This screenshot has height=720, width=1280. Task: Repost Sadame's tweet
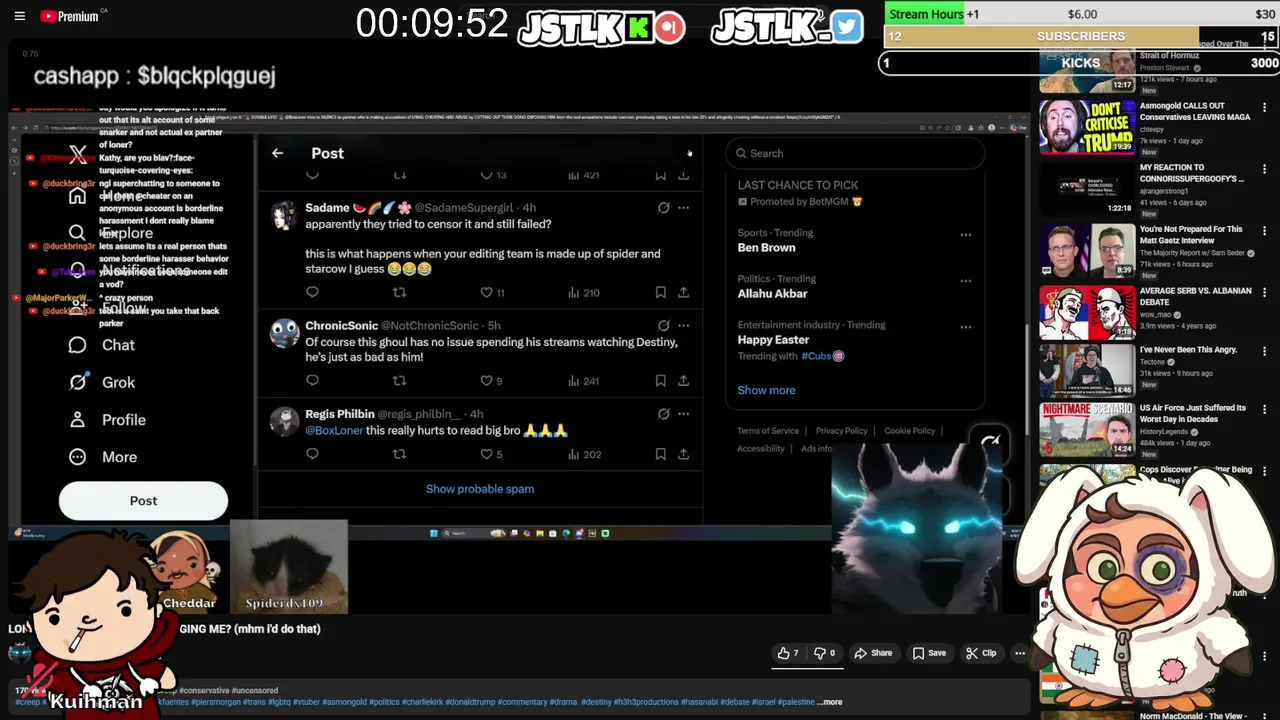point(399,292)
